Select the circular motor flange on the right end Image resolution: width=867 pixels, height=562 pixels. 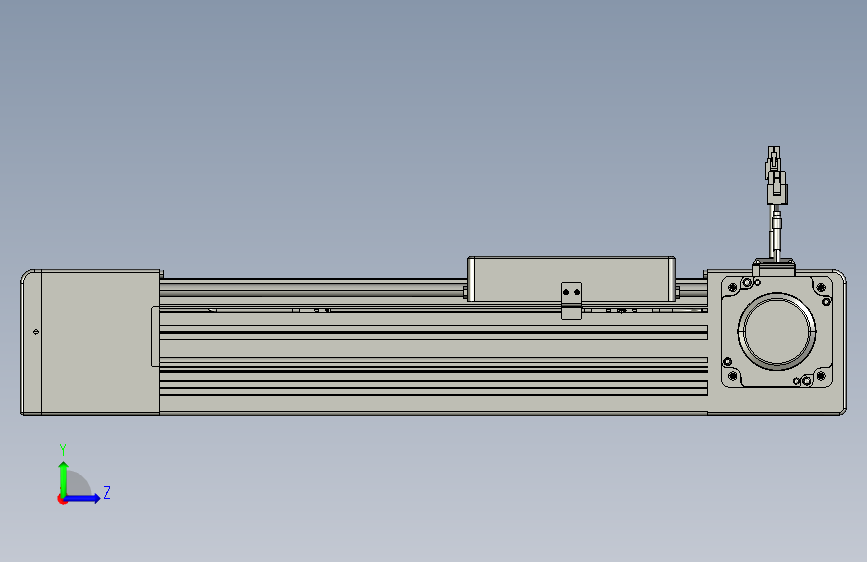pyautogui.click(x=776, y=331)
